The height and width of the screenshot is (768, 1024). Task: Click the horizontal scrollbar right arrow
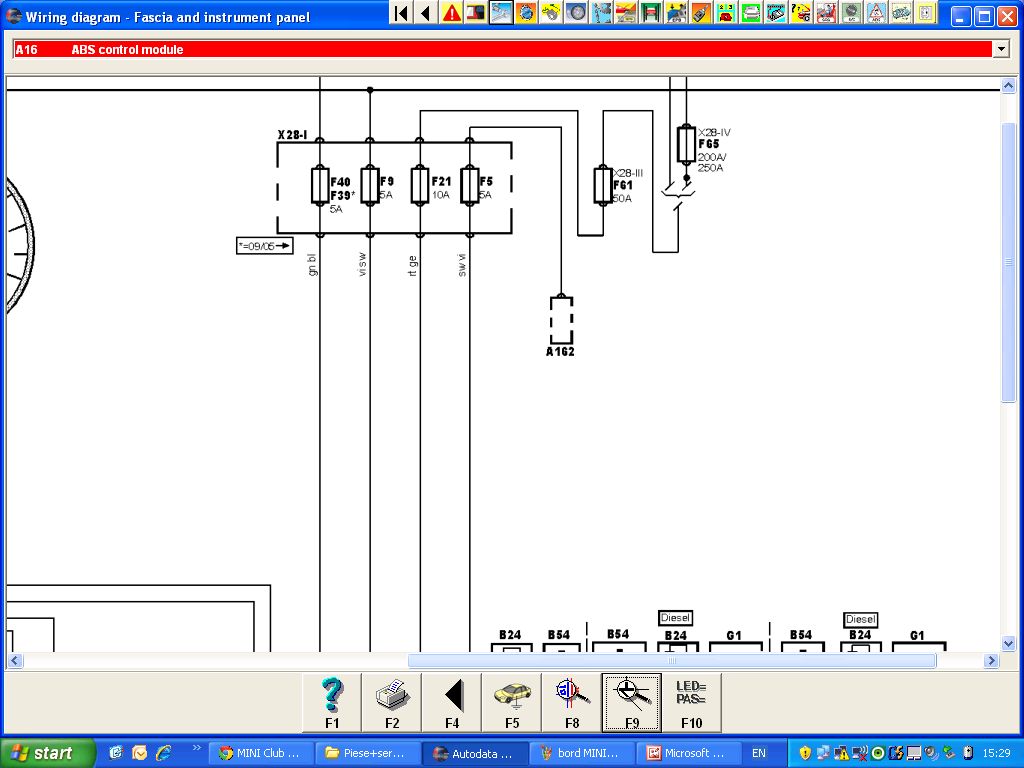[991, 661]
